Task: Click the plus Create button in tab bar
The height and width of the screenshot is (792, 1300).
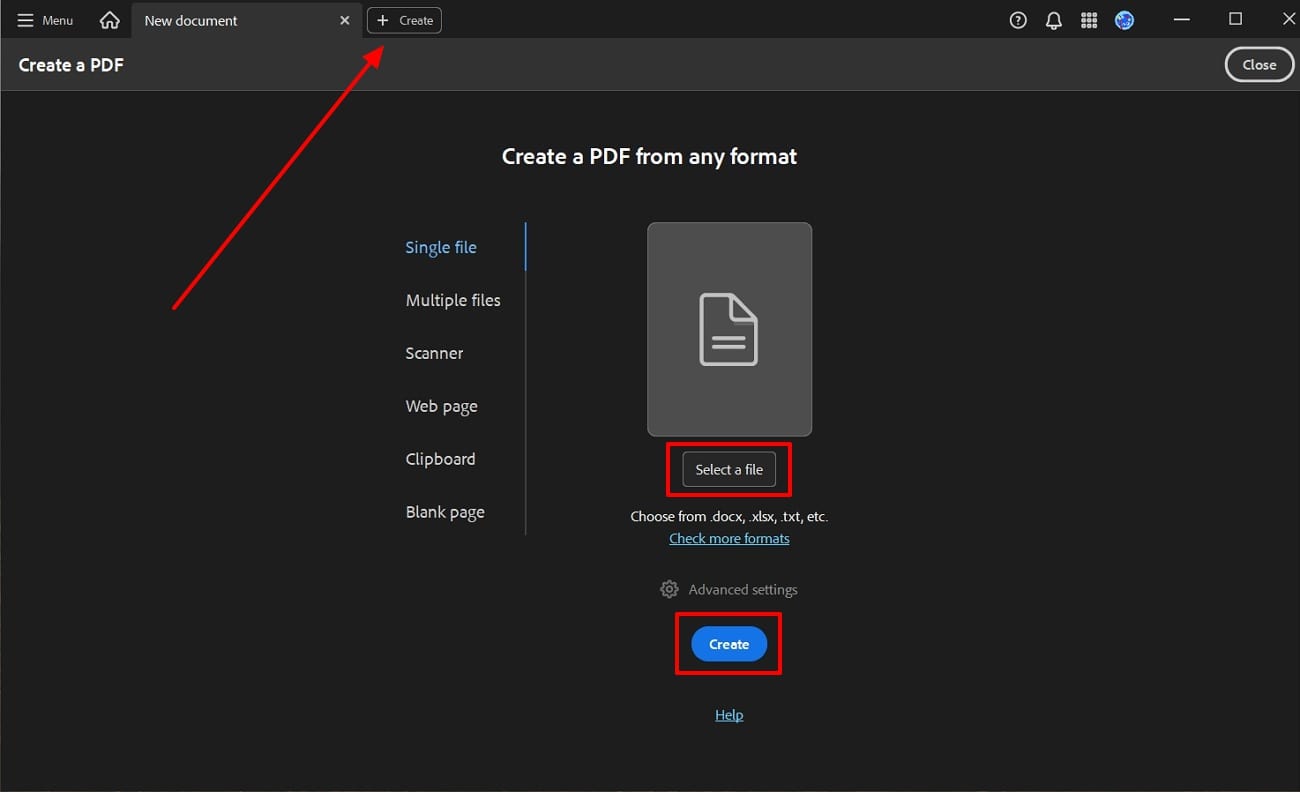Action: coord(404,20)
